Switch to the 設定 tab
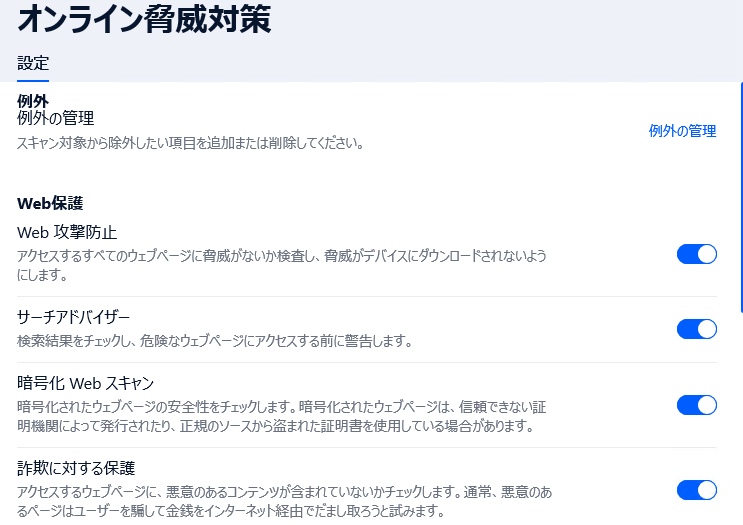Screen dimensions: 743x525 tap(33, 63)
